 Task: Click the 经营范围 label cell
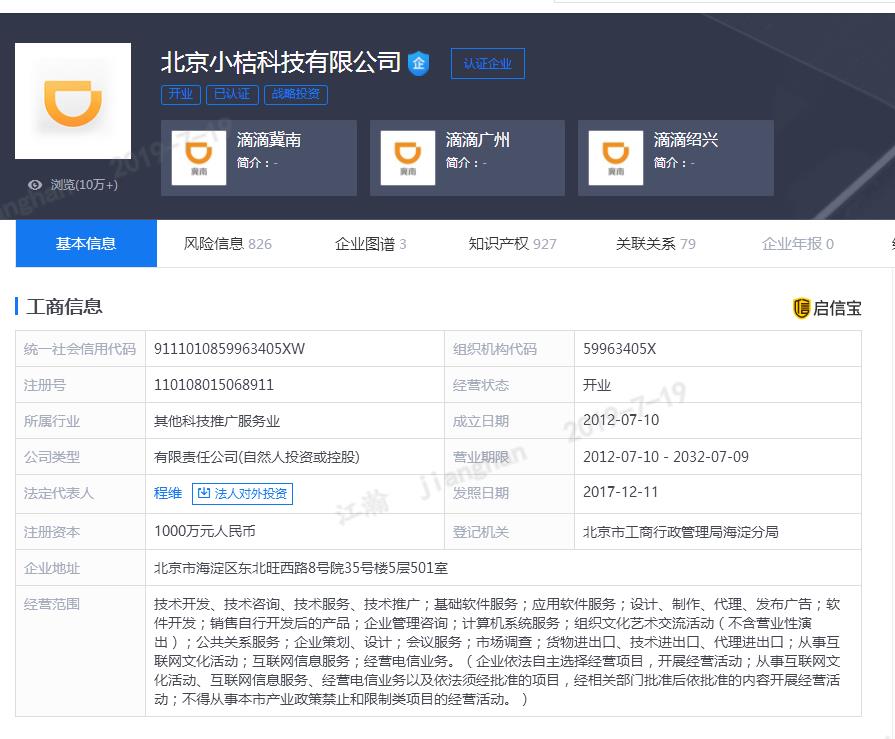80,651
